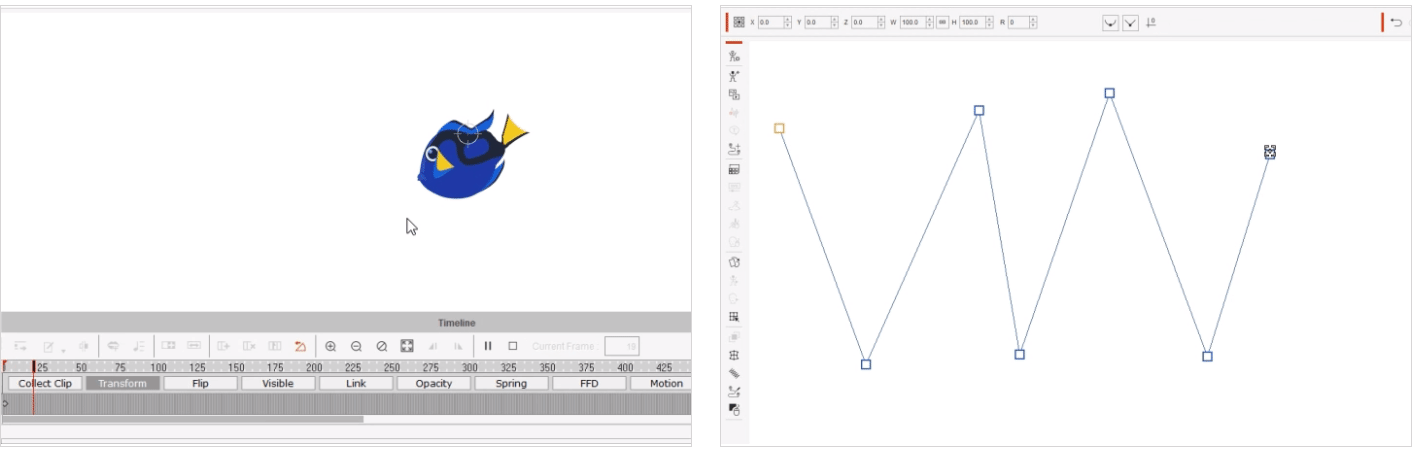Pause playback in the Timeline

tap(488, 346)
